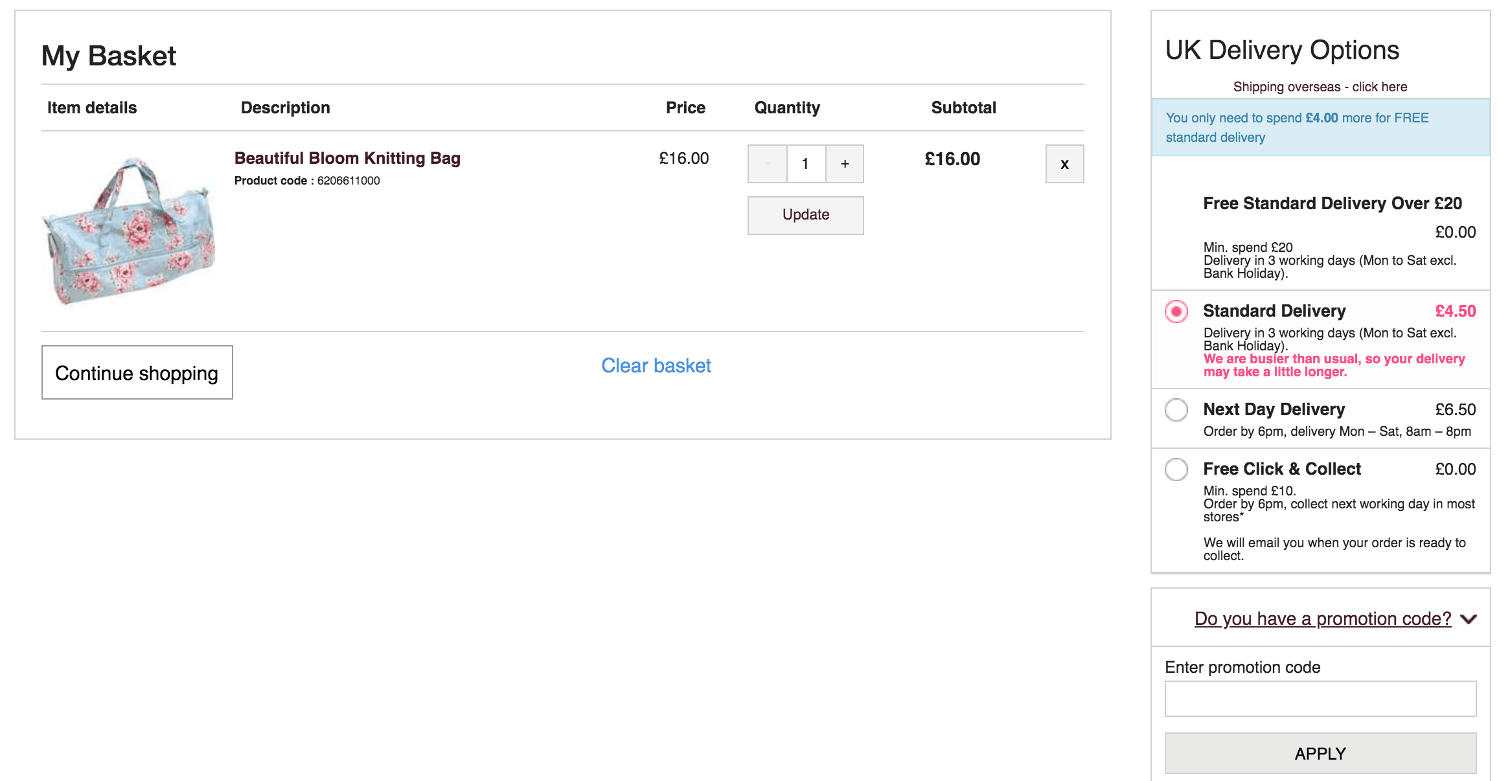
Task: Click the Continue shopping button
Action: [137, 373]
